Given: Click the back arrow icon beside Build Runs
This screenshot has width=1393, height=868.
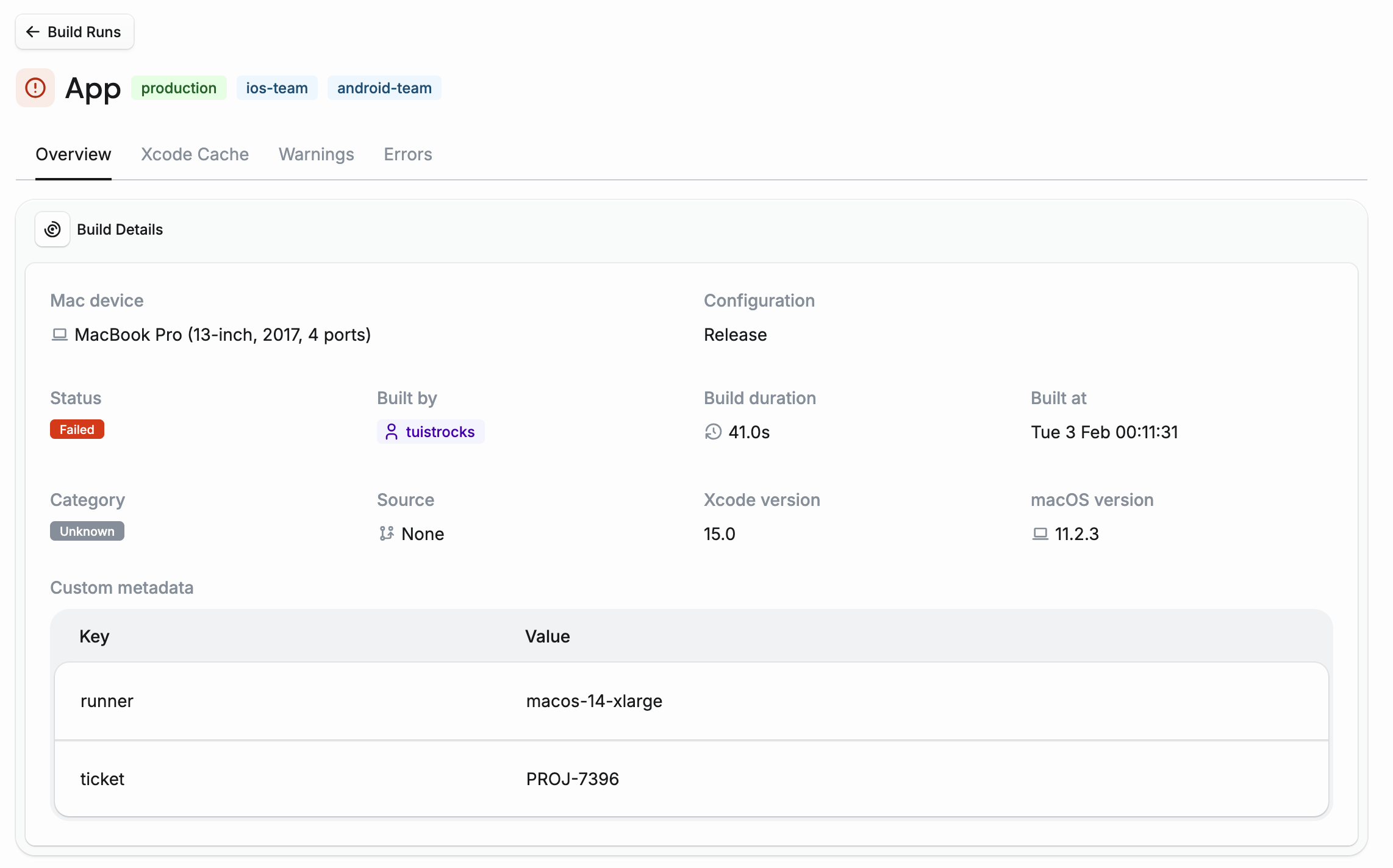Looking at the screenshot, I should pyautogui.click(x=34, y=32).
